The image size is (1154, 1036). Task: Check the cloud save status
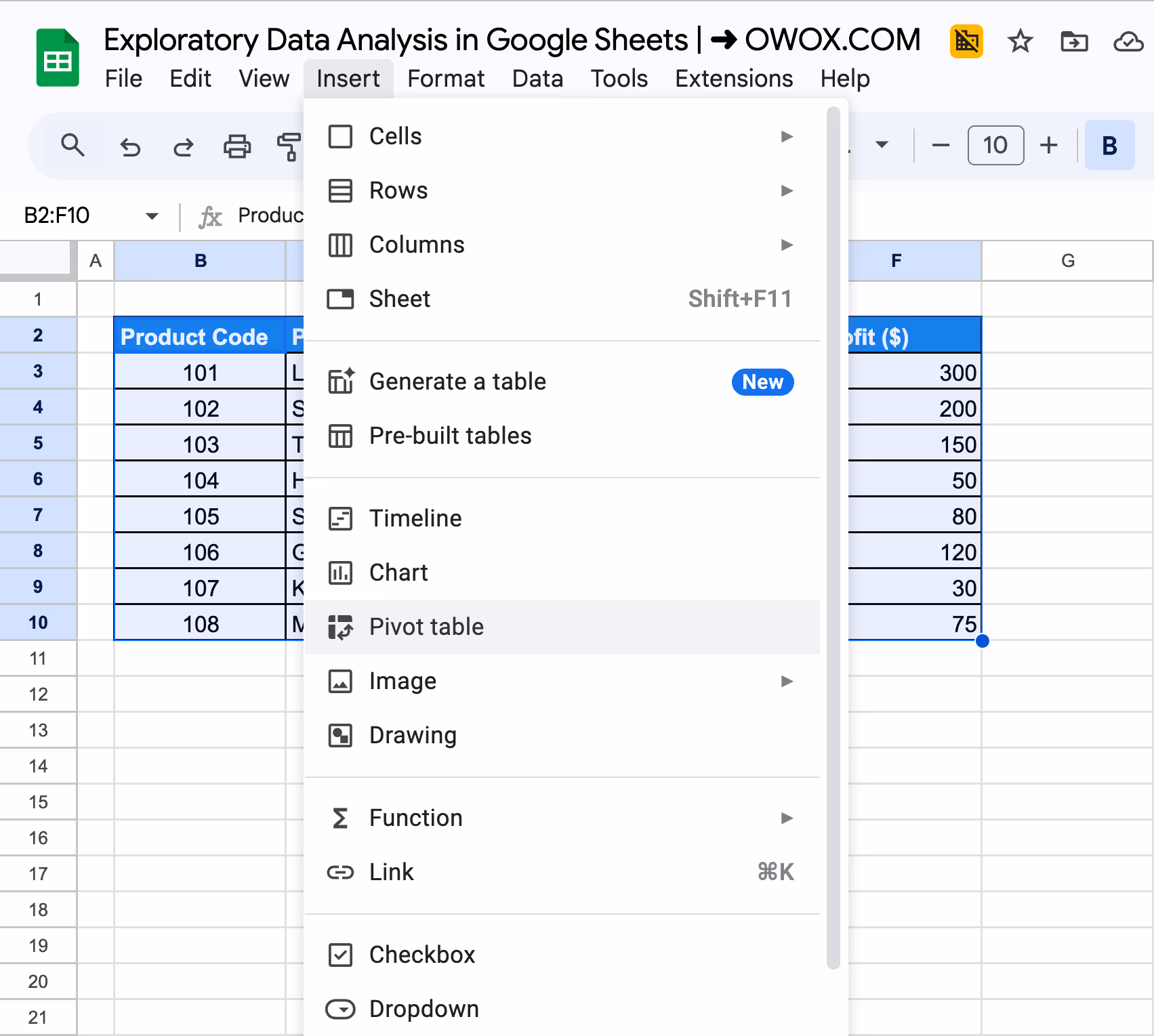(1127, 41)
